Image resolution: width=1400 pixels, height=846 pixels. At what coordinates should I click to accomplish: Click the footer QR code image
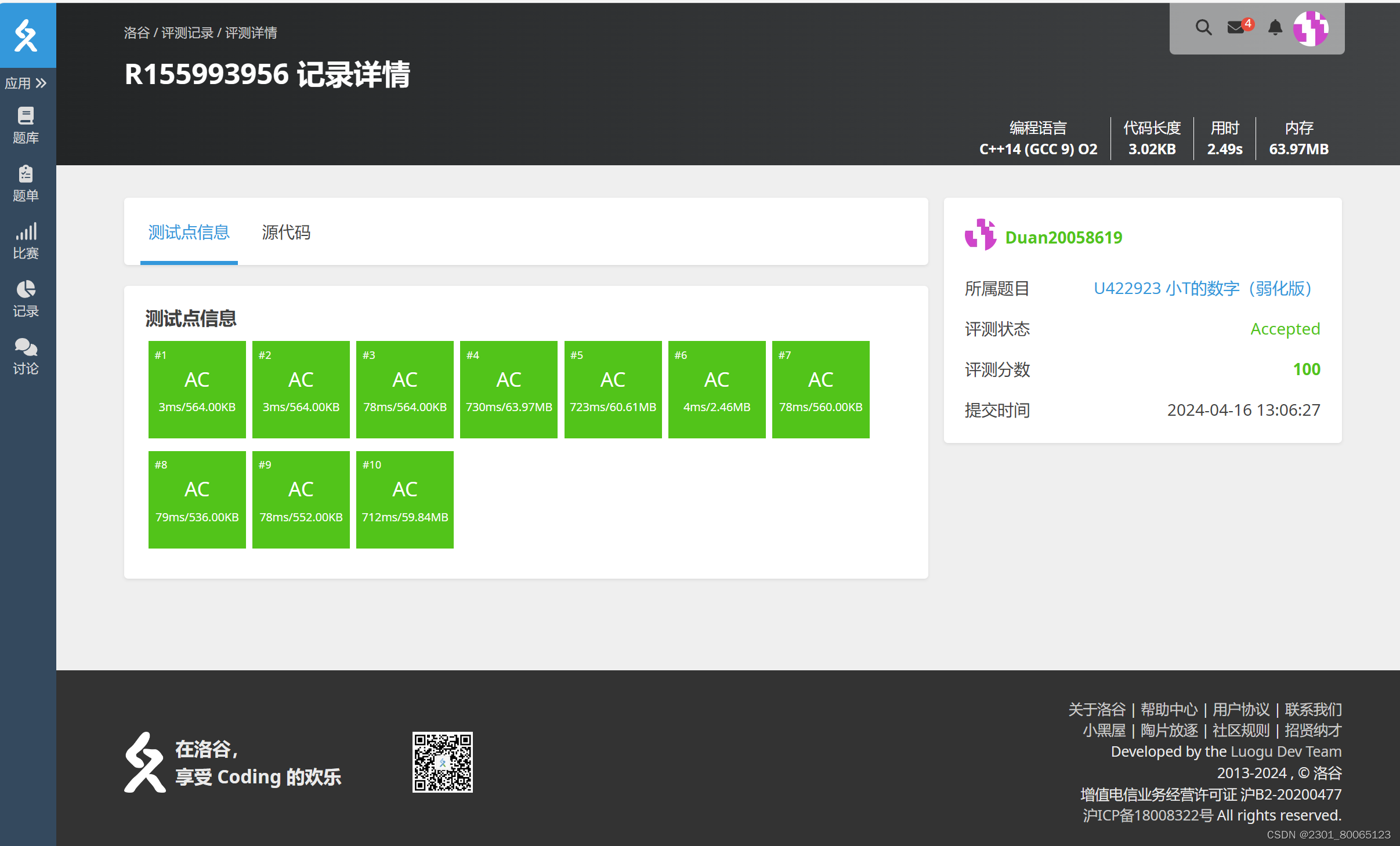coord(443,762)
